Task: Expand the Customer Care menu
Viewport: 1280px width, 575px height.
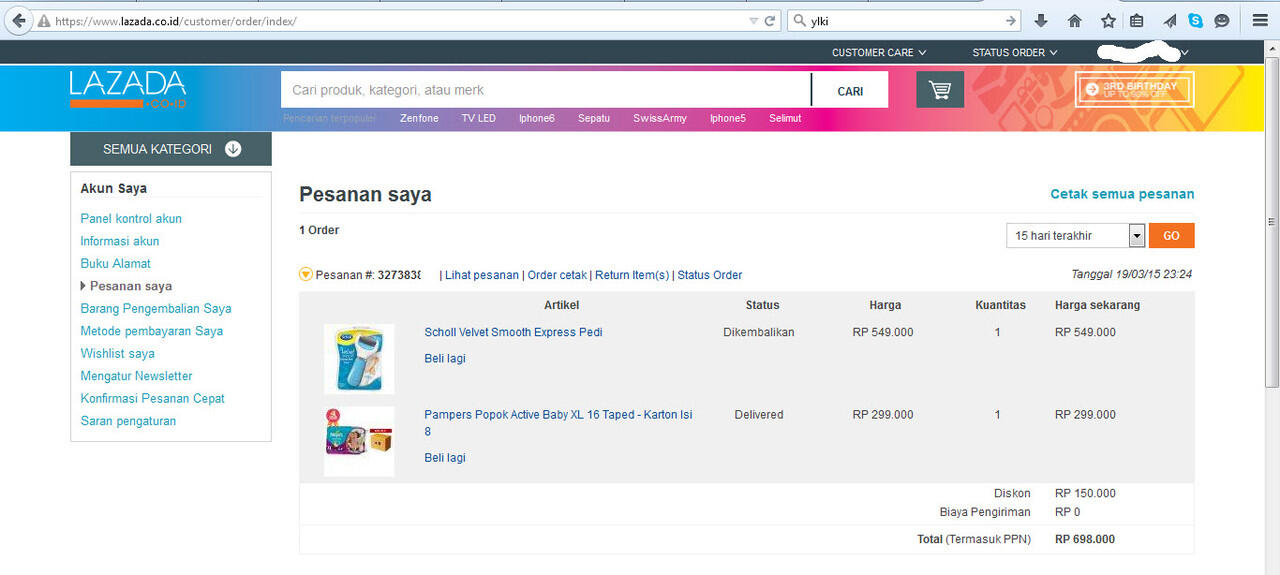Action: click(879, 52)
